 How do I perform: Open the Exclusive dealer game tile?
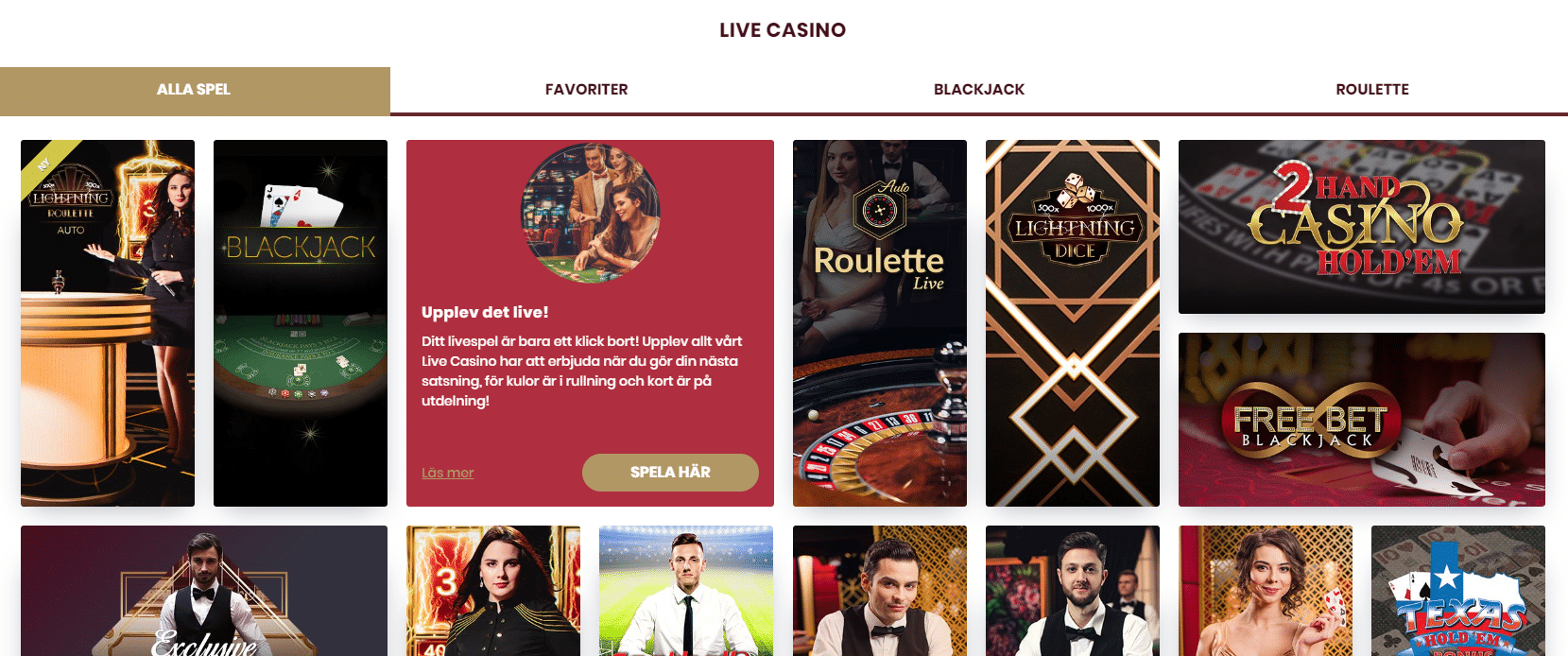(204, 591)
